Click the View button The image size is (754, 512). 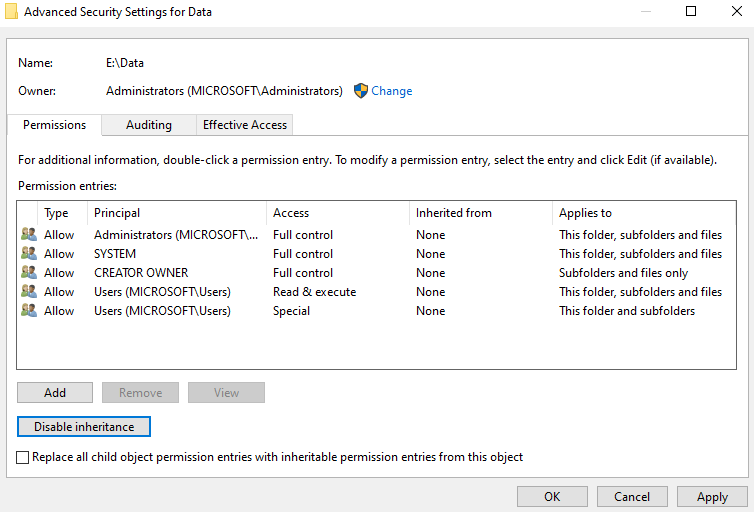tap(226, 393)
